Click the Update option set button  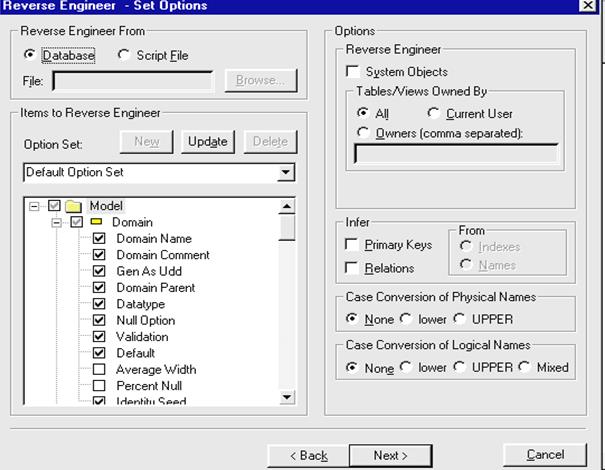point(208,142)
